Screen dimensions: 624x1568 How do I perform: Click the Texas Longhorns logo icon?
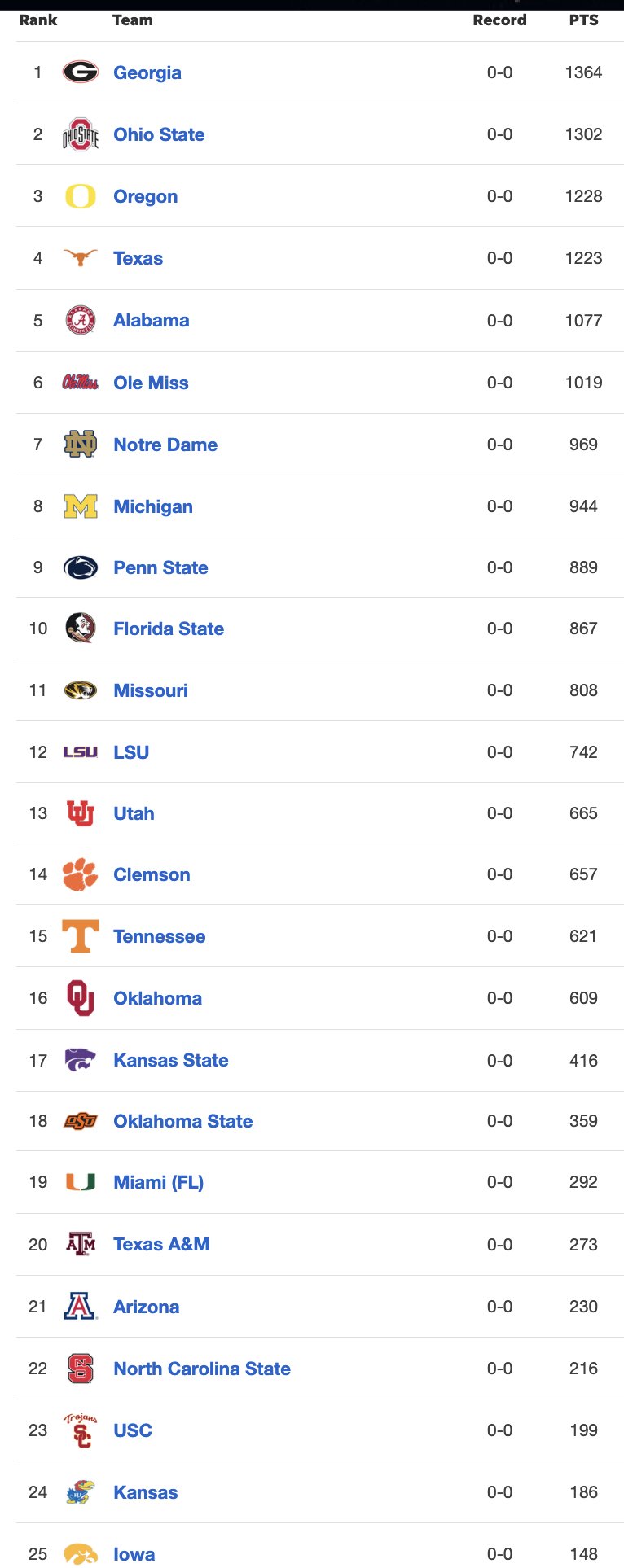pos(81,257)
